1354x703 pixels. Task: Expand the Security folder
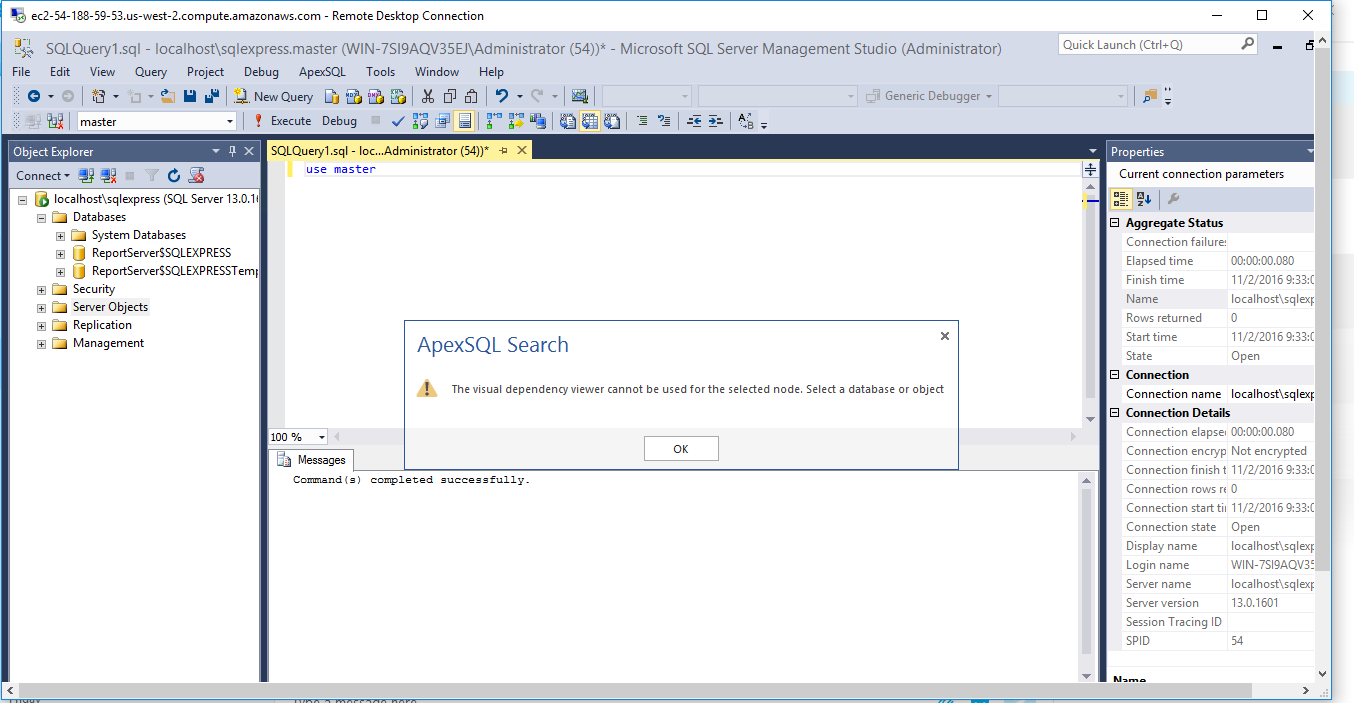pyautogui.click(x=42, y=290)
